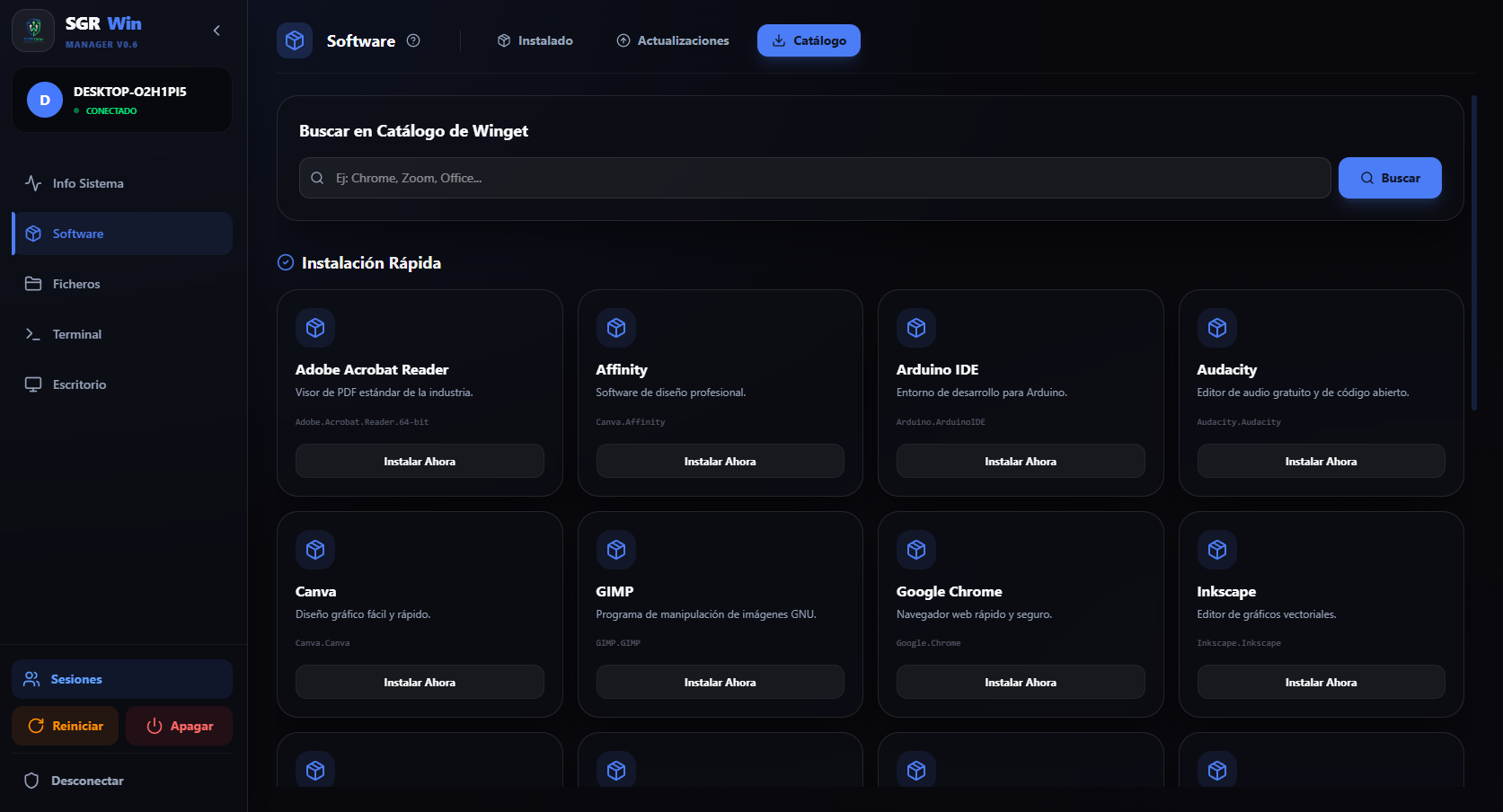Click the SGR Win shield logo

tap(33, 31)
